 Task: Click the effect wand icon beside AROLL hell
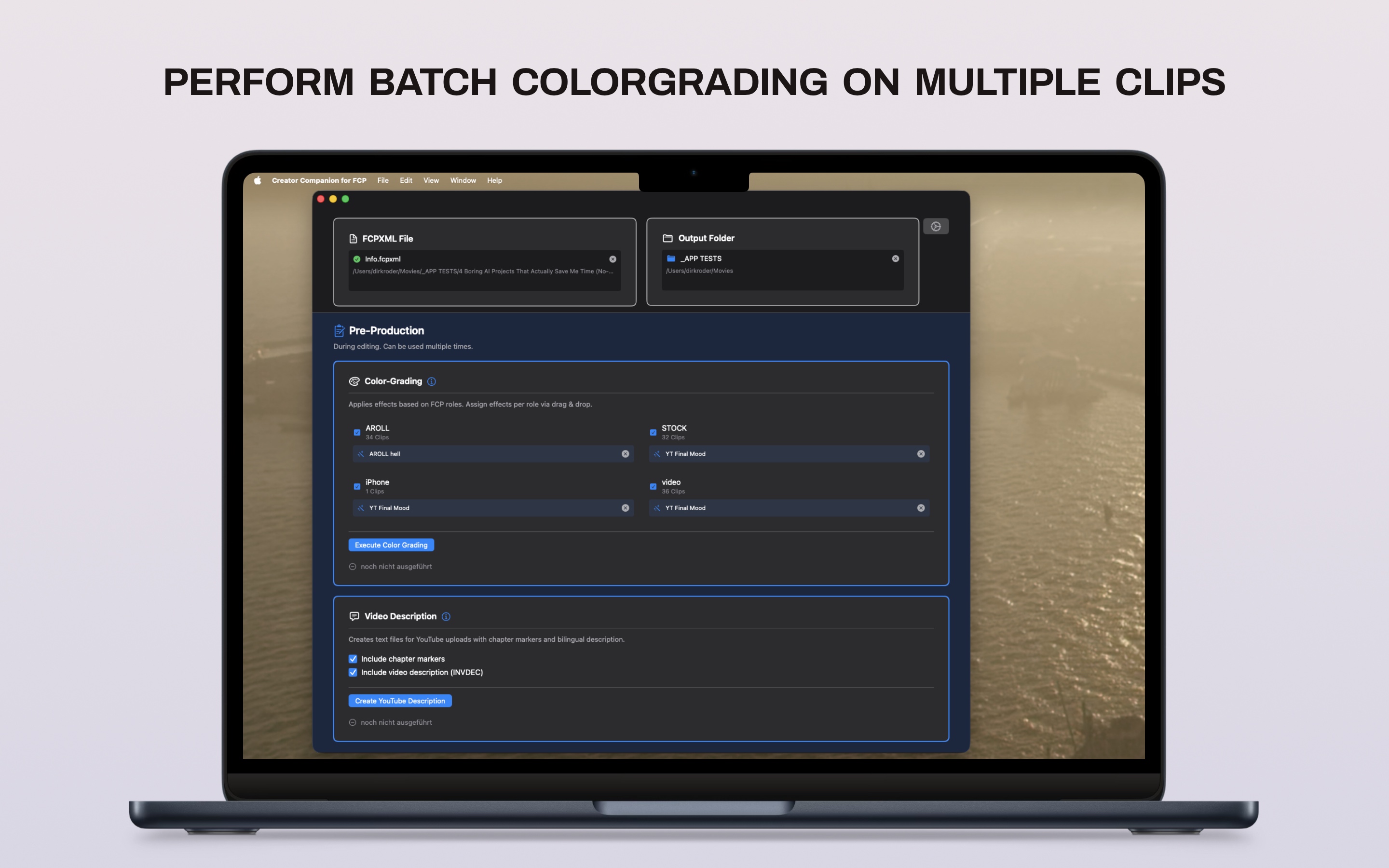pos(360,453)
